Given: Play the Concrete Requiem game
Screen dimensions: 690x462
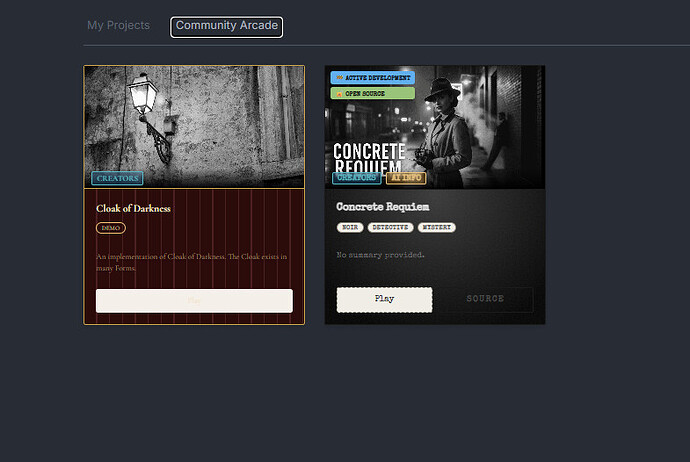Looking at the screenshot, I should 384,299.
